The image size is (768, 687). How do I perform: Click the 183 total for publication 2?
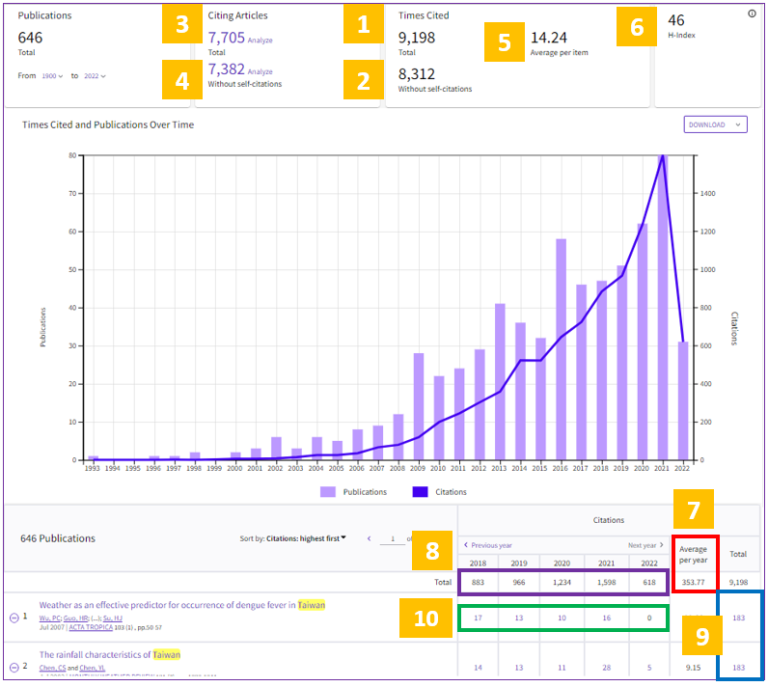738,667
